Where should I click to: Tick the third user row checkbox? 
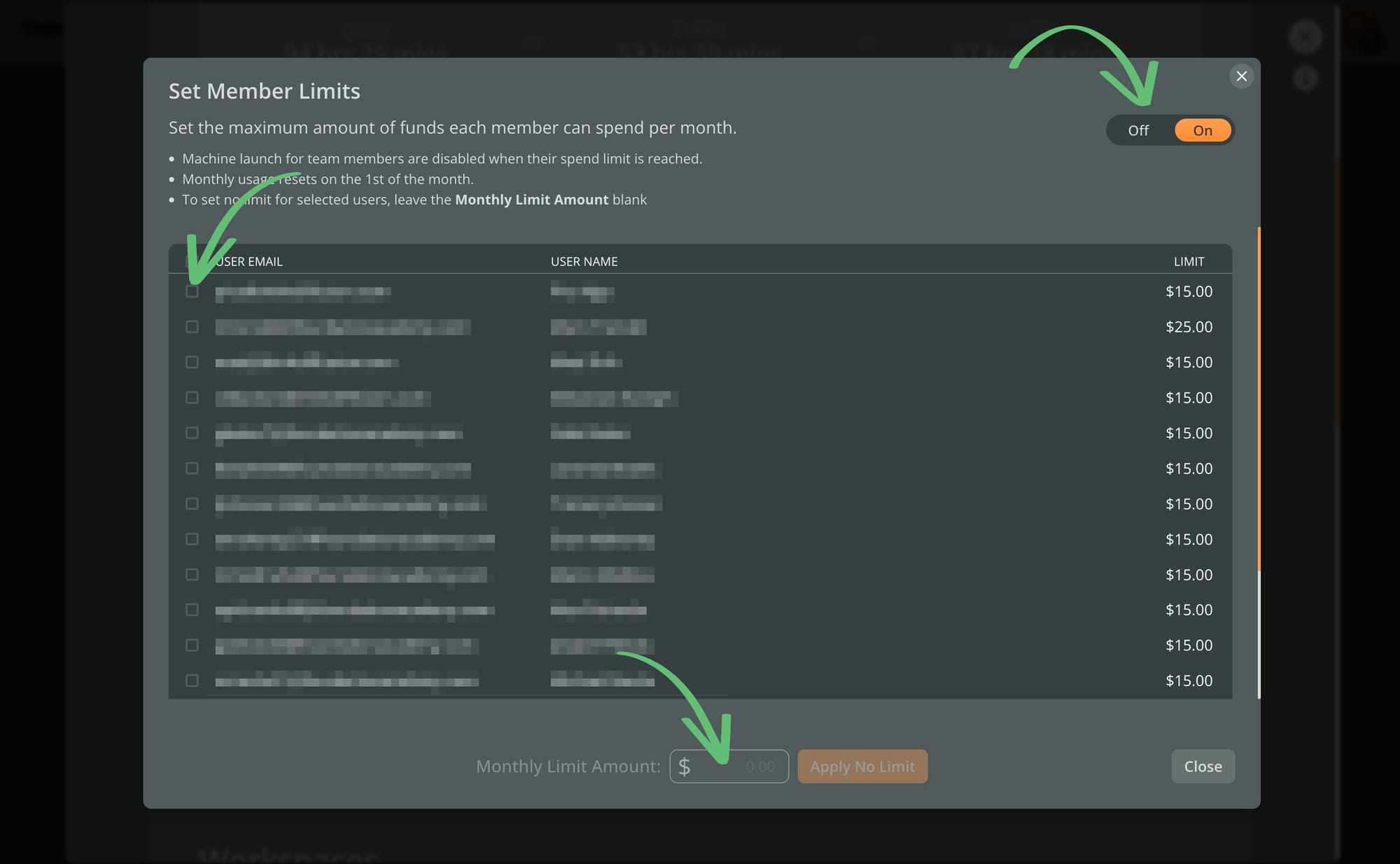tap(192, 362)
